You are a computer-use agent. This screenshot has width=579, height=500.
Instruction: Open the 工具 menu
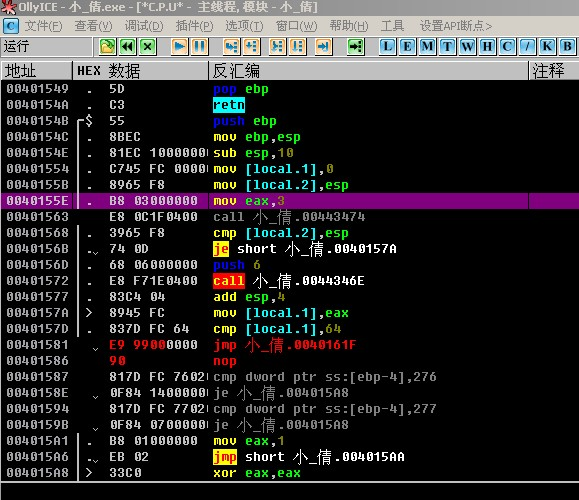point(393,26)
